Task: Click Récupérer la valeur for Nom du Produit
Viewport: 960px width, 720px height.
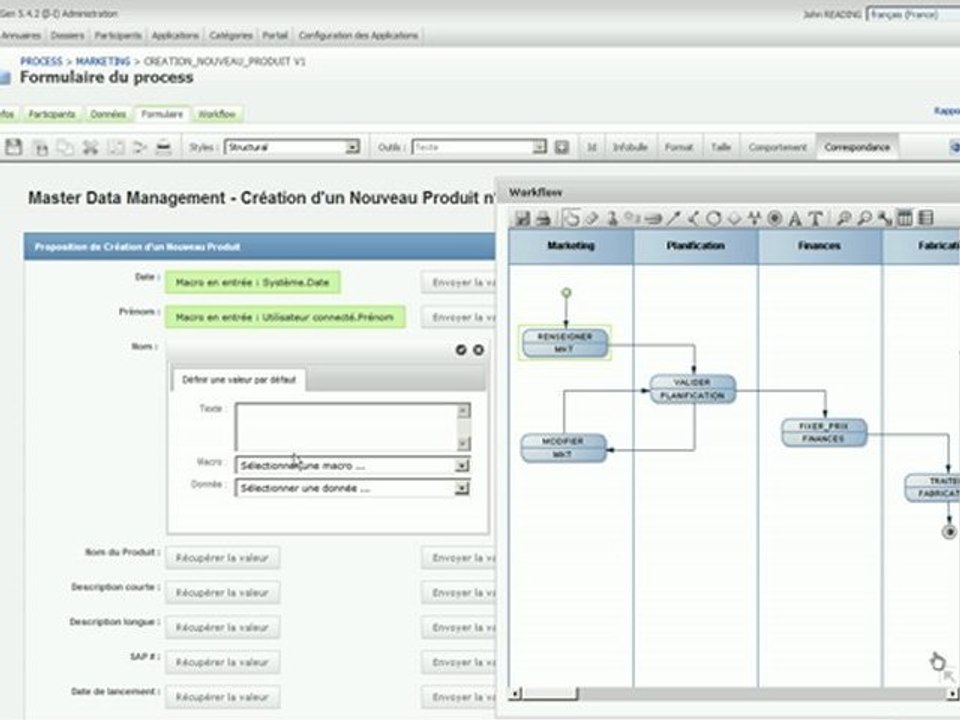Action: (222, 558)
